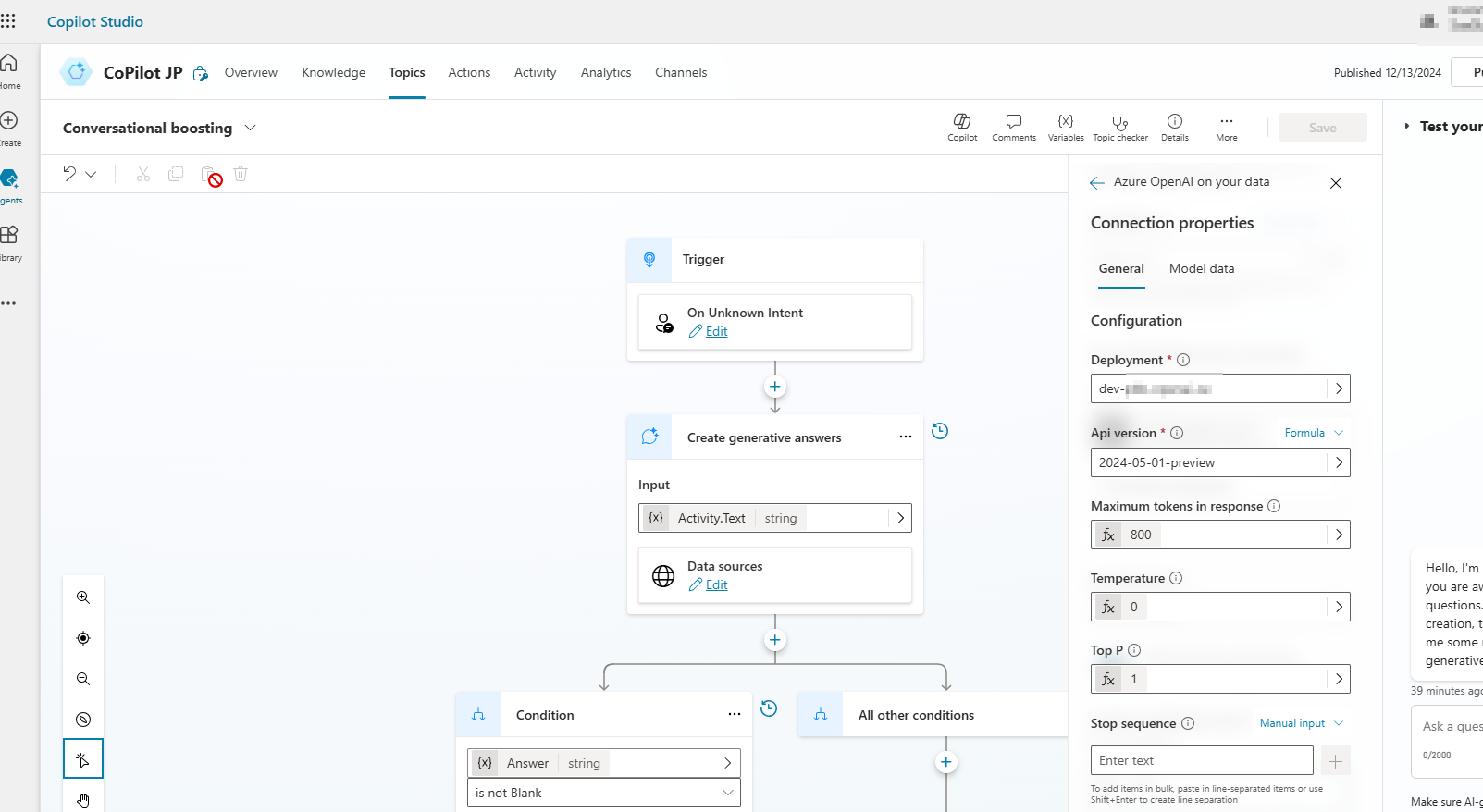The height and width of the screenshot is (812, 1483).
Task: Click the Copy icon in toolbar
Action: [176, 174]
